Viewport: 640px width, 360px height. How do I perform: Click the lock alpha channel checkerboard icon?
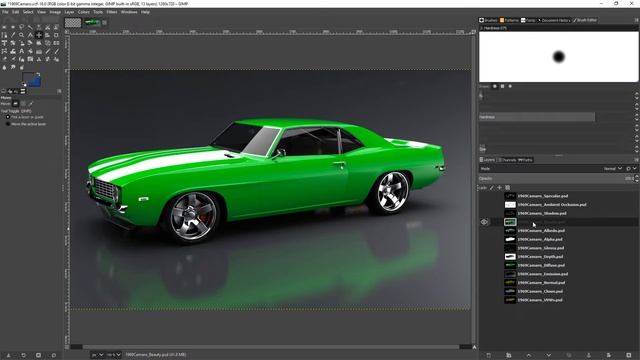pyautogui.click(x=508, y=188)
